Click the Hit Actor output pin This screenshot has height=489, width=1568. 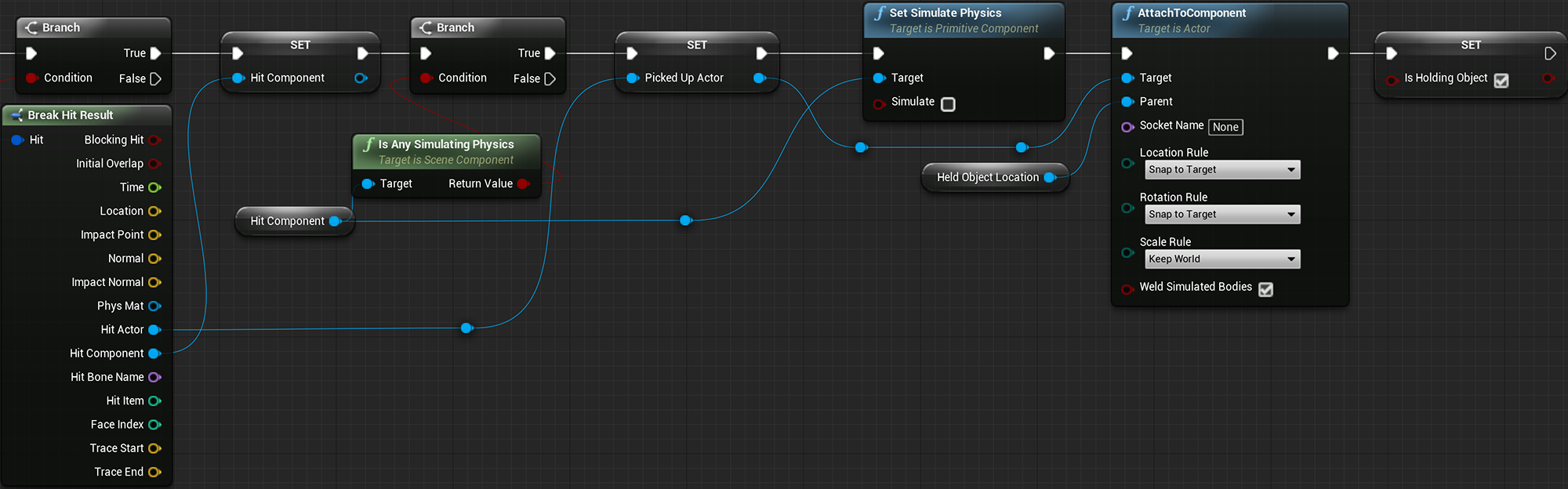click(x=154, y=330)
